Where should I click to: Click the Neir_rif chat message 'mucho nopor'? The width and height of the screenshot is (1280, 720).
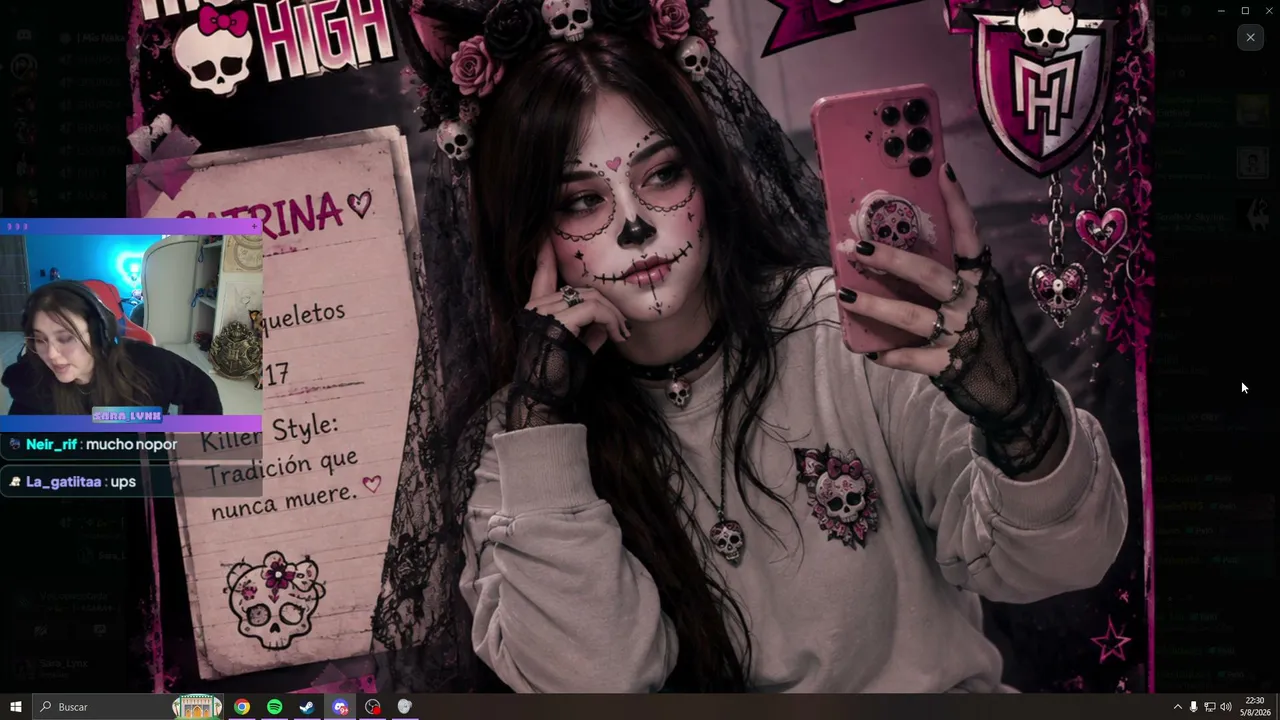click(131, 444)
